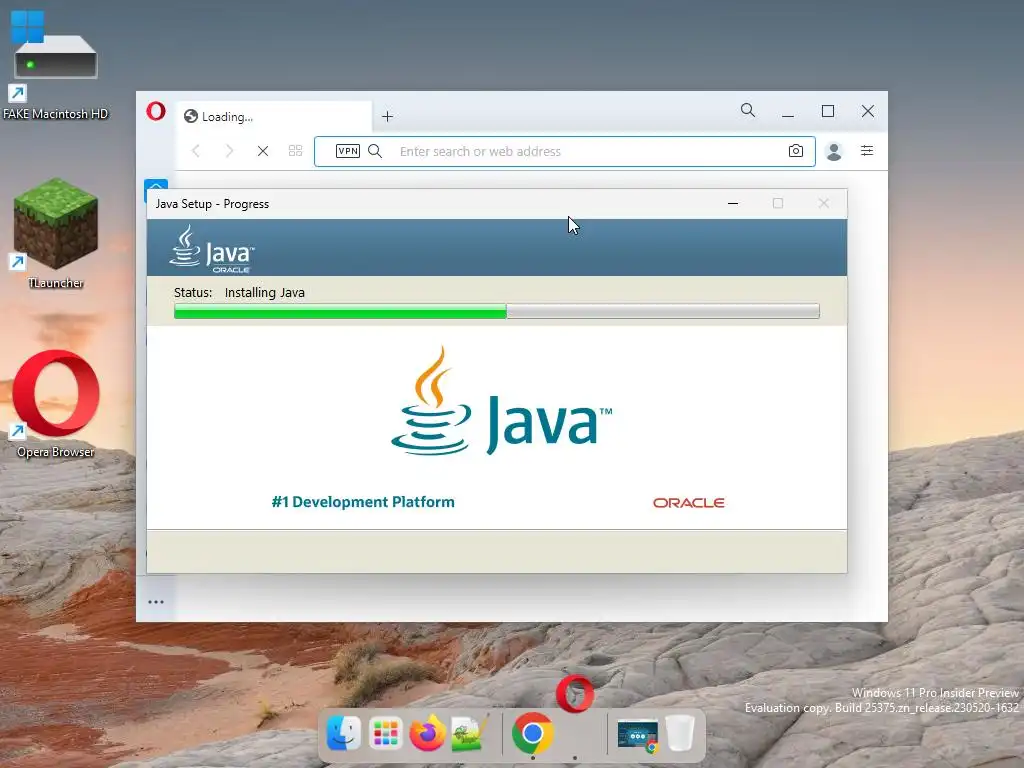Open Opera Easy Setup menu icon
Screen dimensions: 1024x768
pos(867,151)
